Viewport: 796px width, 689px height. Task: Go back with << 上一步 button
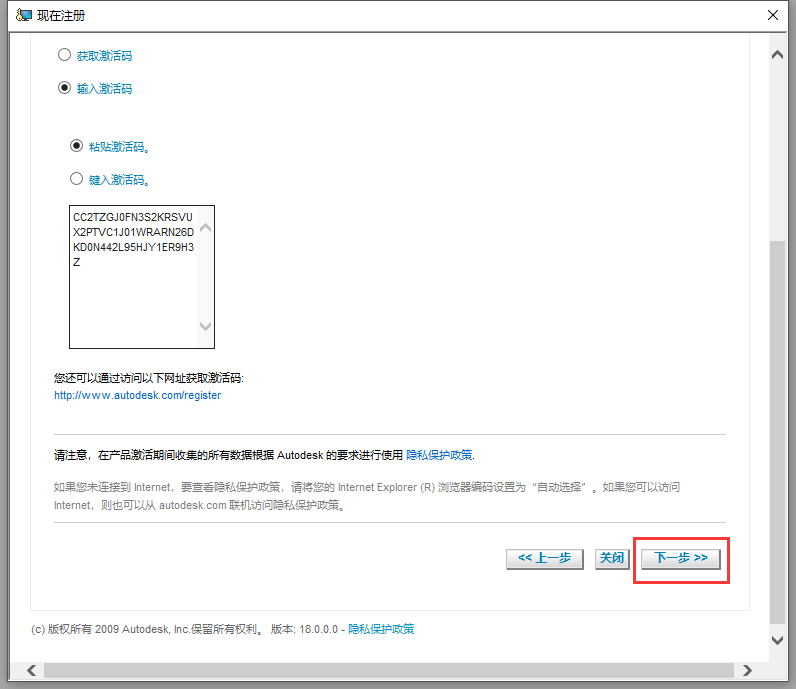(545, 559)
